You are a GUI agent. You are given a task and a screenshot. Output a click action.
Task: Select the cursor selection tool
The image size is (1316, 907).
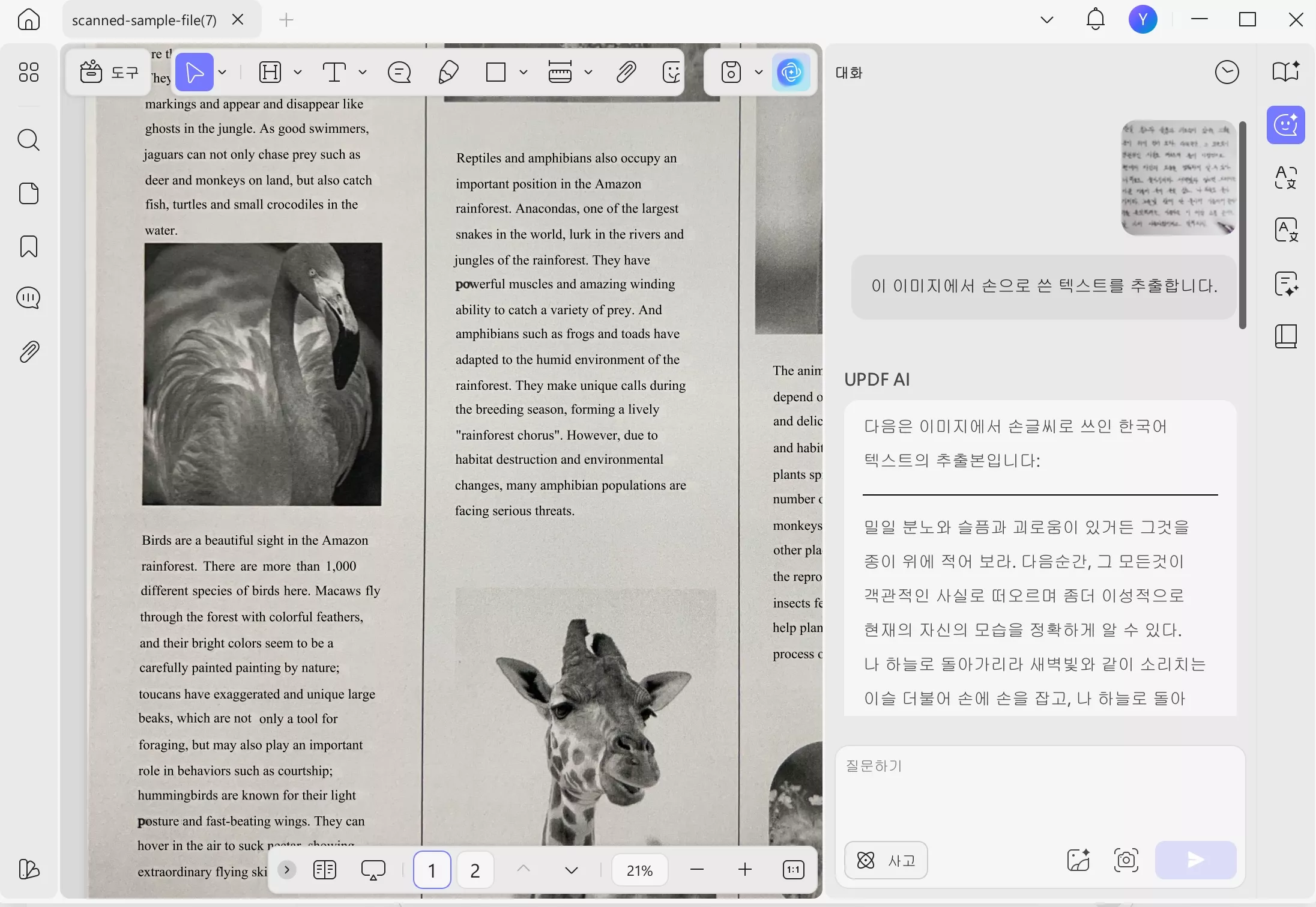pos(195,72)
